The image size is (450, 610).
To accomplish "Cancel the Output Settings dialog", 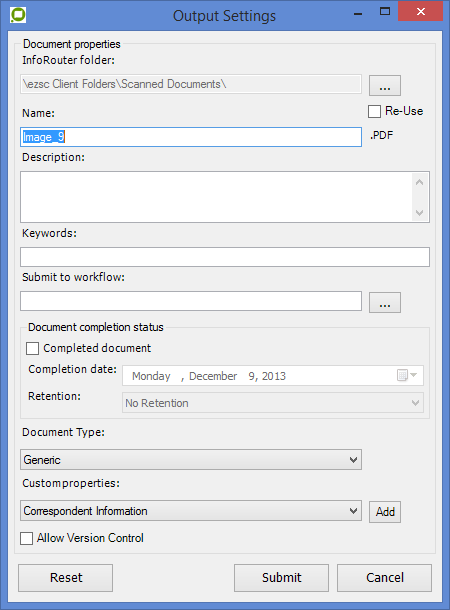I will pyautogui.click(x=384, y=578).
